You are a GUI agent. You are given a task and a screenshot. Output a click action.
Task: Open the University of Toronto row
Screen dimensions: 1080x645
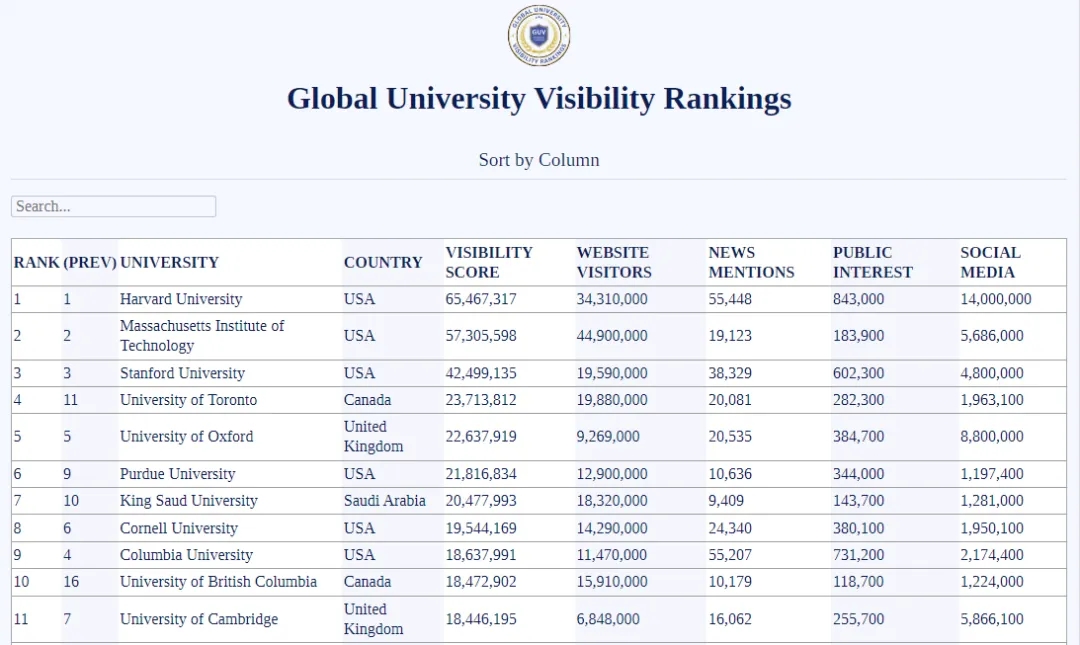tap(188, 400)
